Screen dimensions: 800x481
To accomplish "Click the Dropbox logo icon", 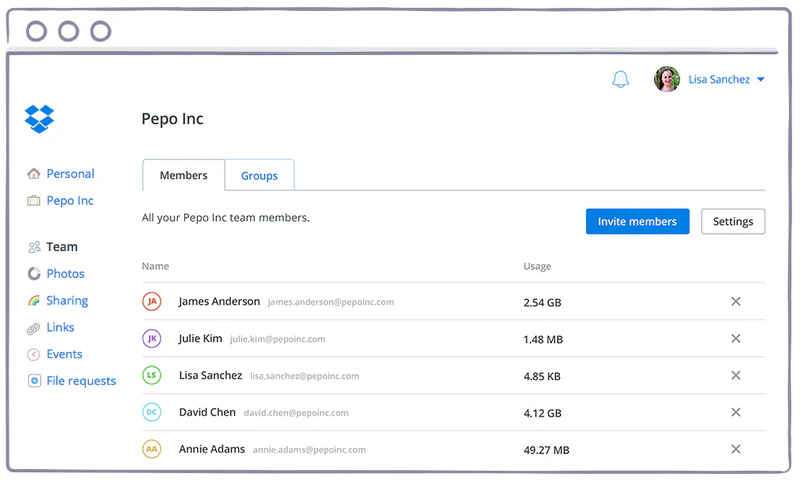I will [x=39, y=119].
